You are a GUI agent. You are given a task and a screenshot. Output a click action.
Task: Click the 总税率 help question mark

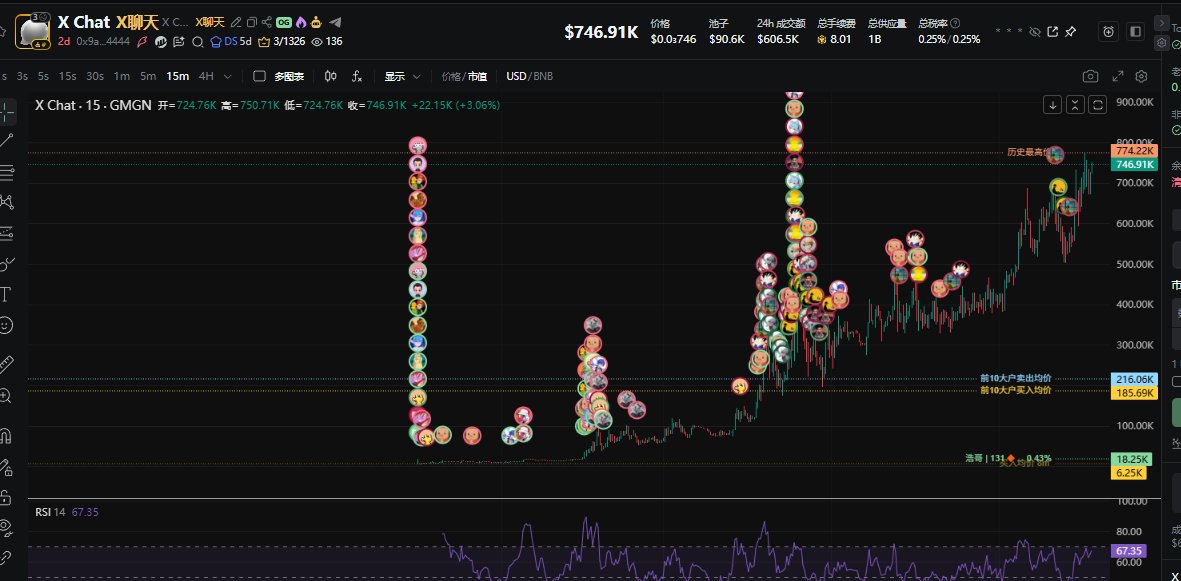tap(955, 23)
